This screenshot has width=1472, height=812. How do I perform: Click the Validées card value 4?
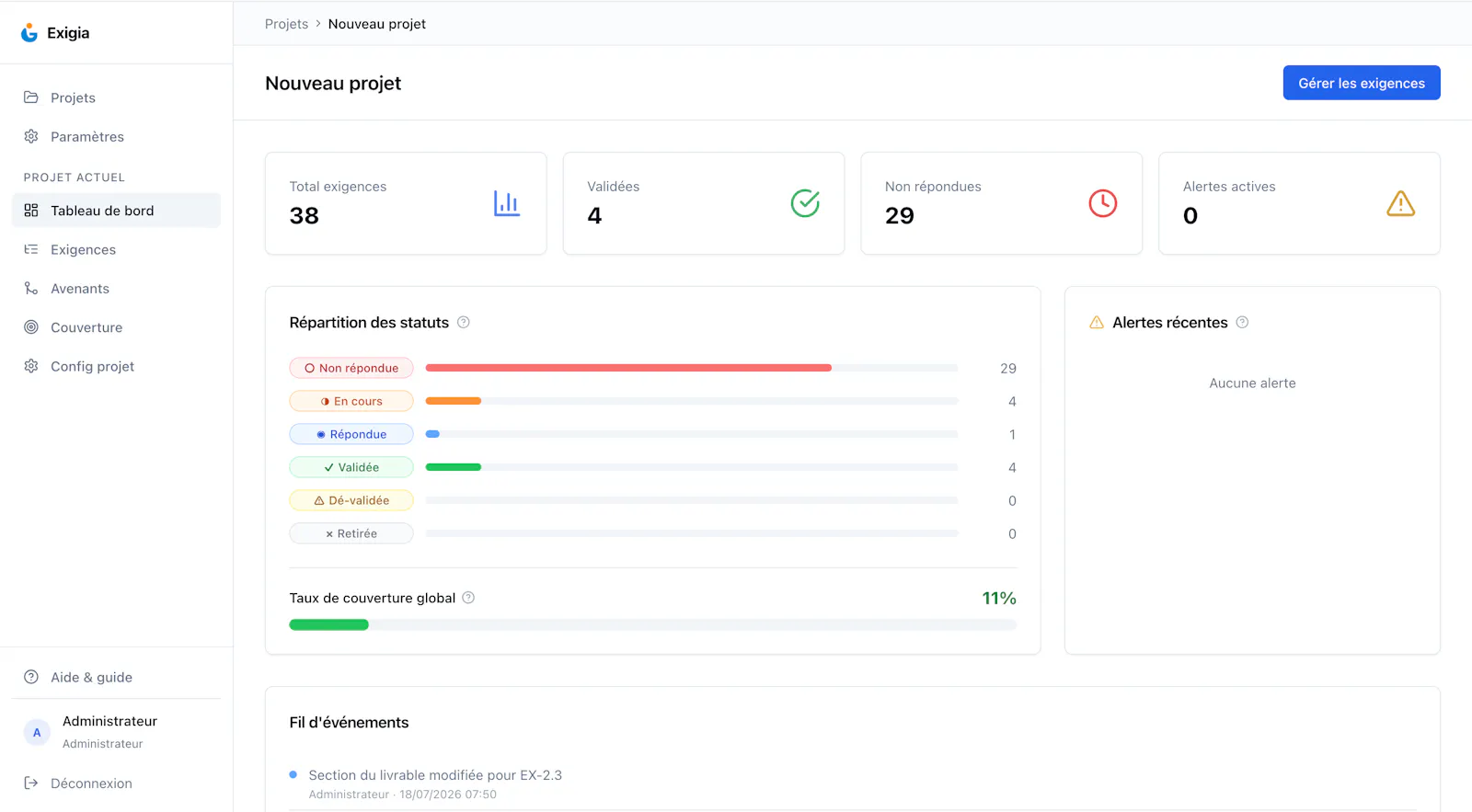594,216
